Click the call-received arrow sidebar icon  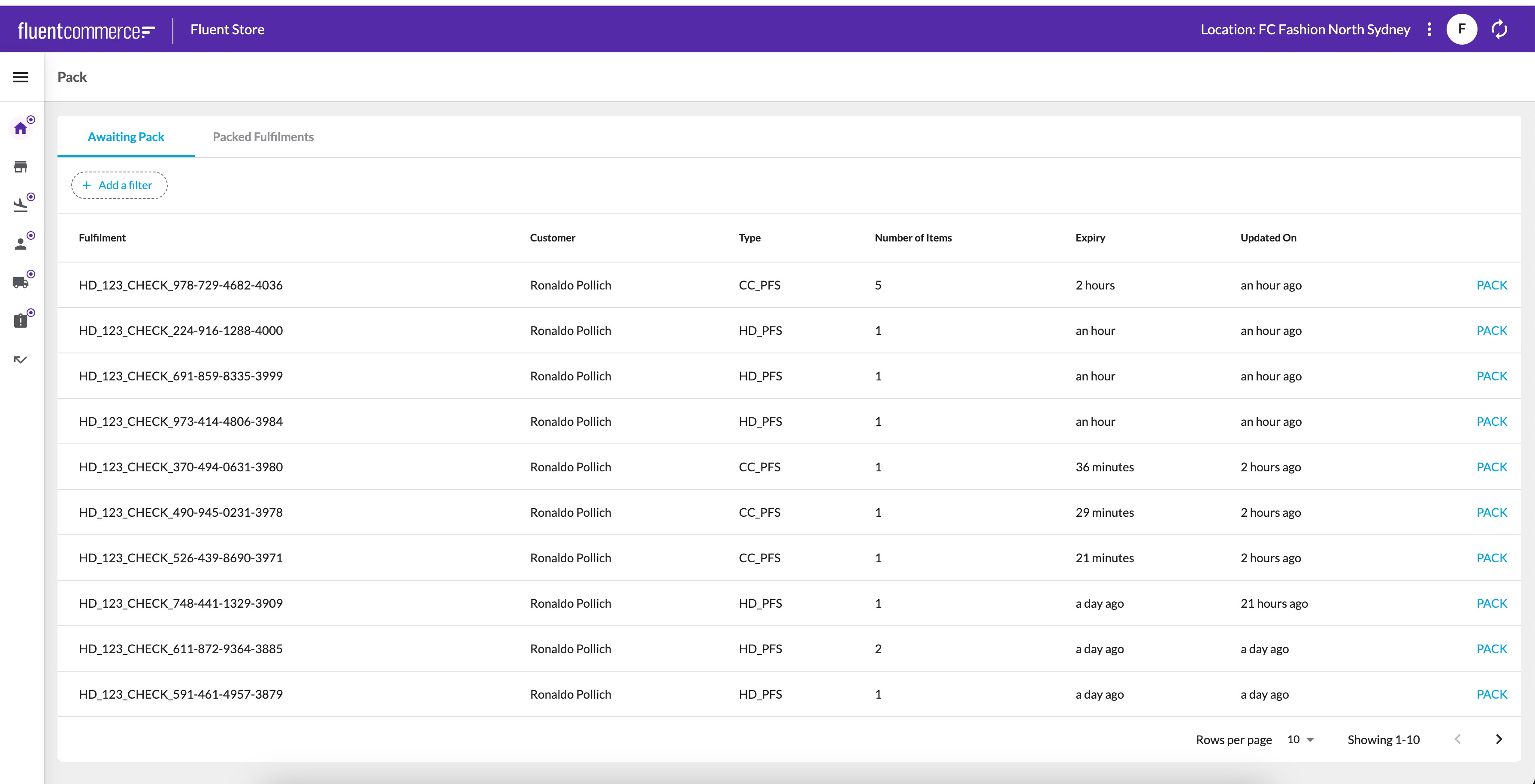click(20, 359)
